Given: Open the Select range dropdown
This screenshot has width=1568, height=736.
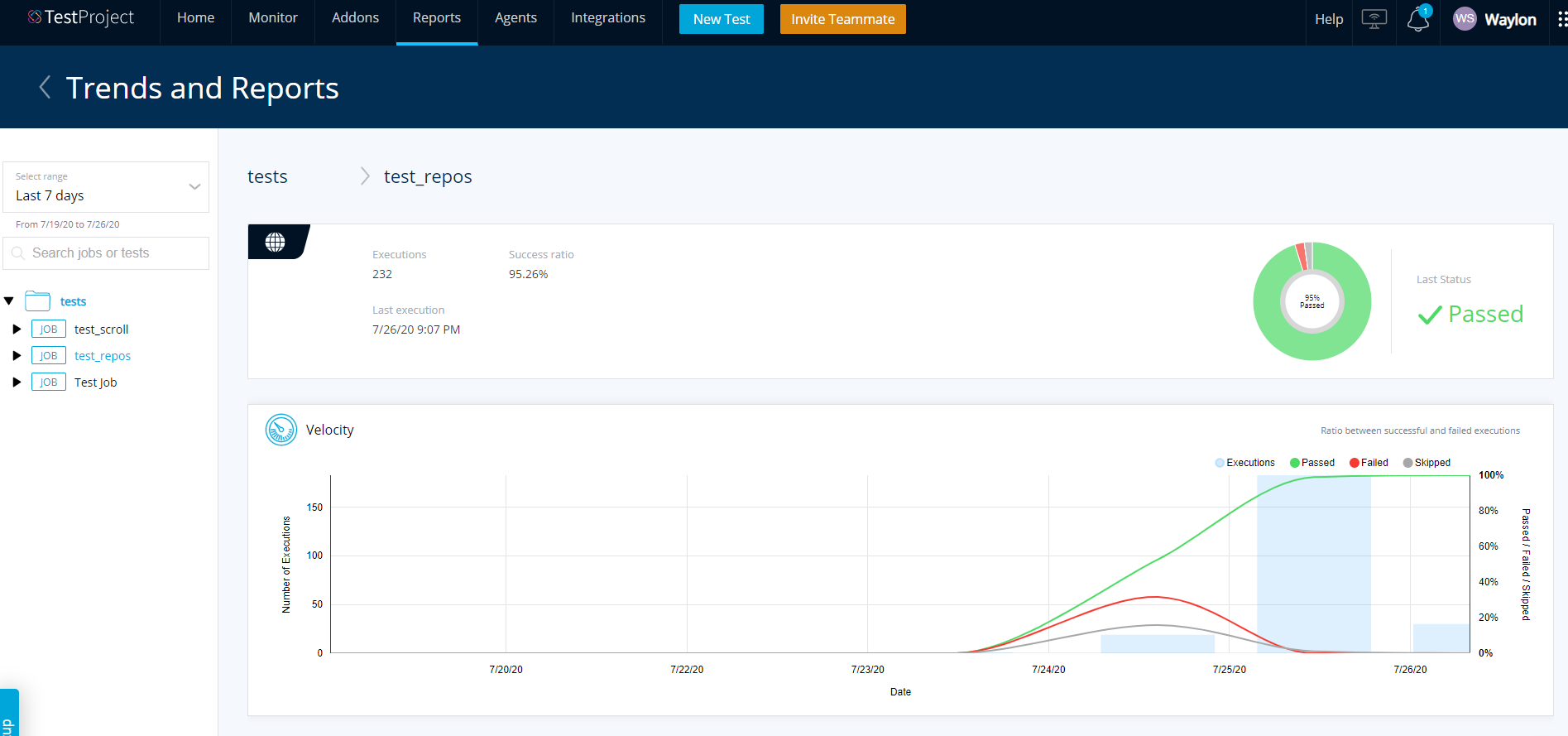Looking at the screenshot, I should coord(106,187).
